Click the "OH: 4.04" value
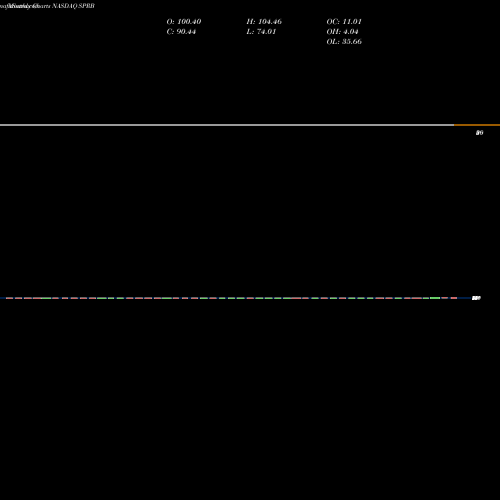The height and width of the screenshot is (500, 500). tap(342, 32)
